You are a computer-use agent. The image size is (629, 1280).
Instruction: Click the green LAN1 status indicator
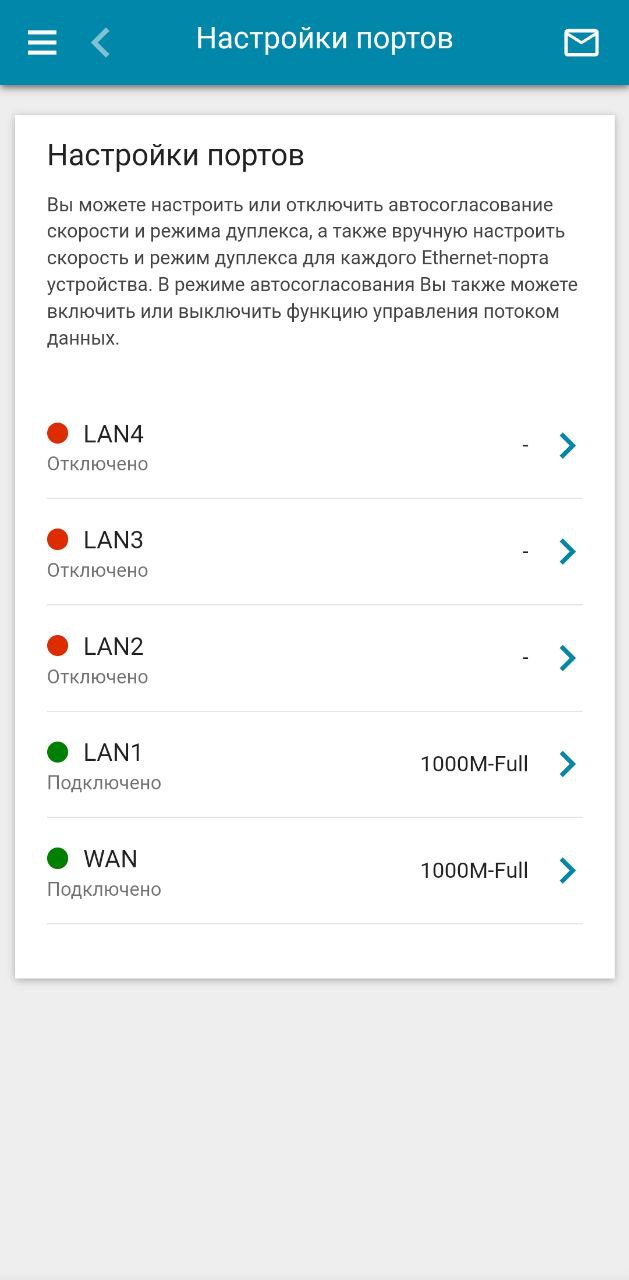coord(58,751)
